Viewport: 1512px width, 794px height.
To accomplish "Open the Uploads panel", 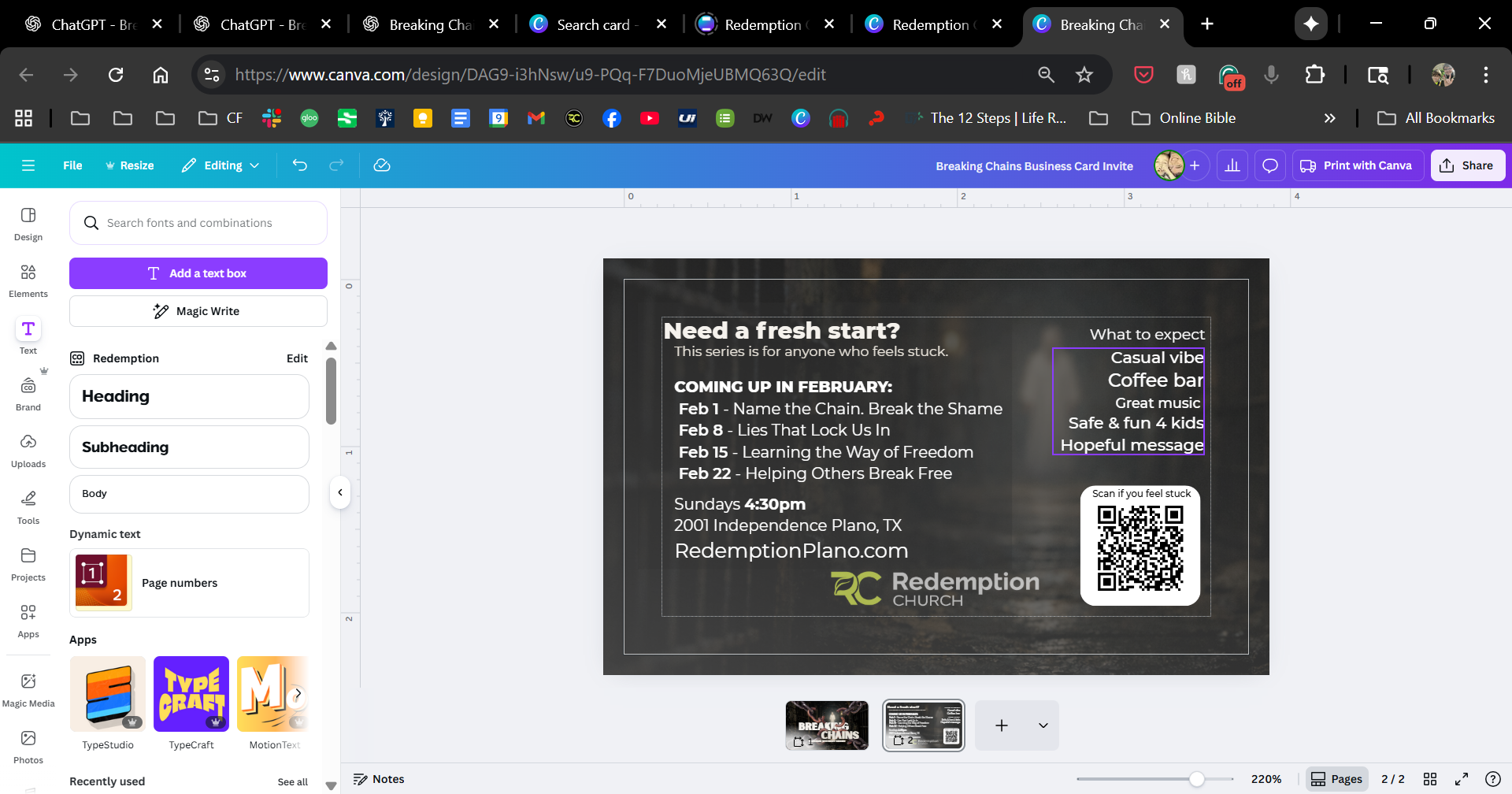I will [28, 451].
